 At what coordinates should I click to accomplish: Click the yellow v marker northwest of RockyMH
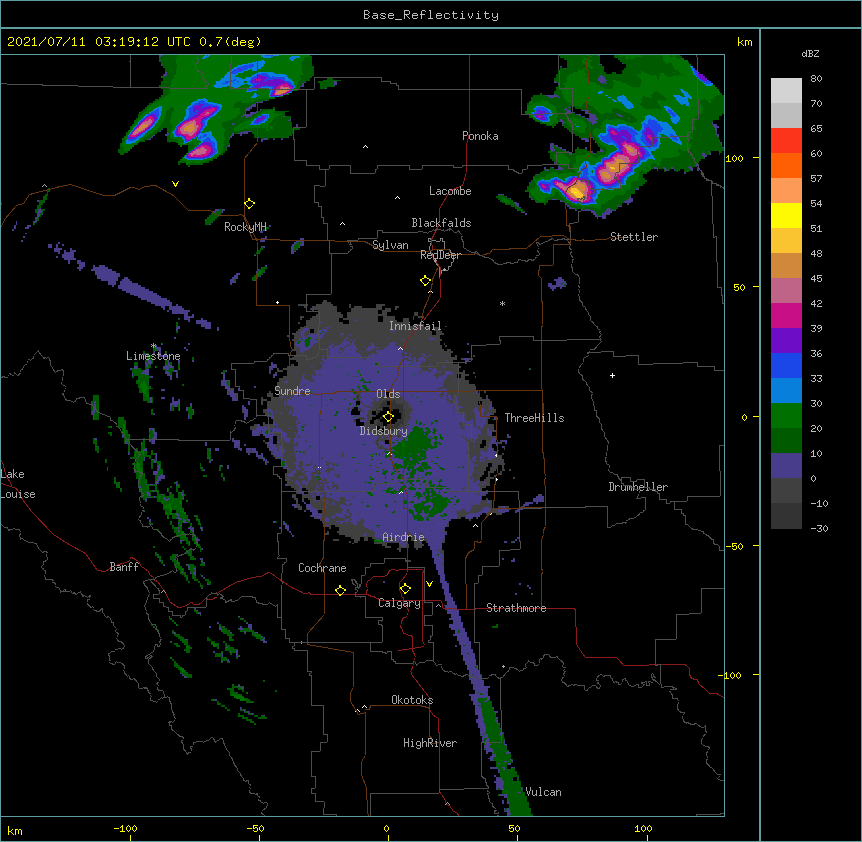click(175, 184)
